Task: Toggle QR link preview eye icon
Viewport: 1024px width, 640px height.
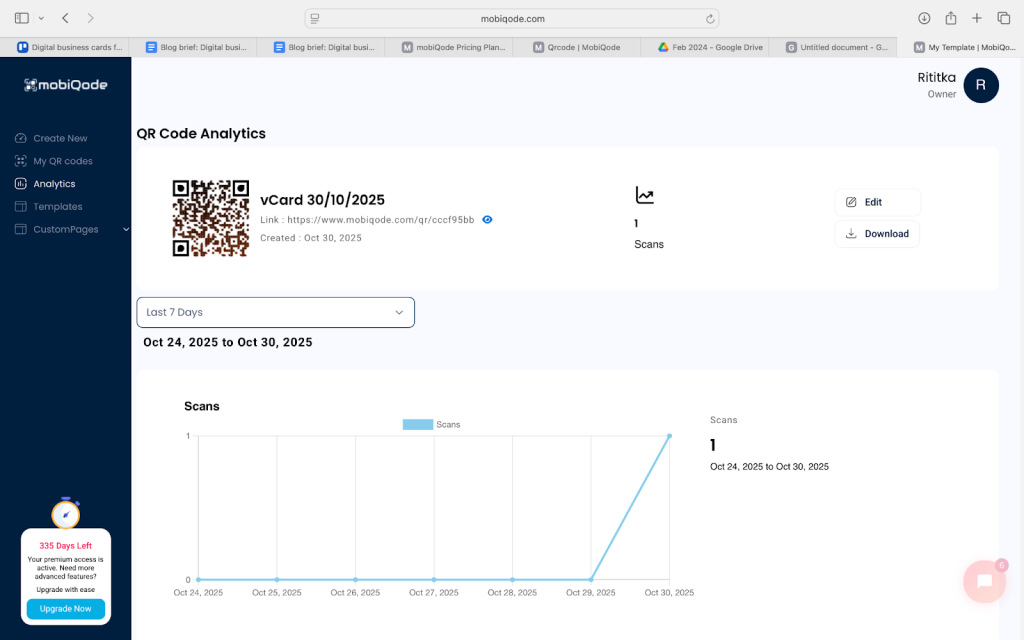Action: pos(488,219)
